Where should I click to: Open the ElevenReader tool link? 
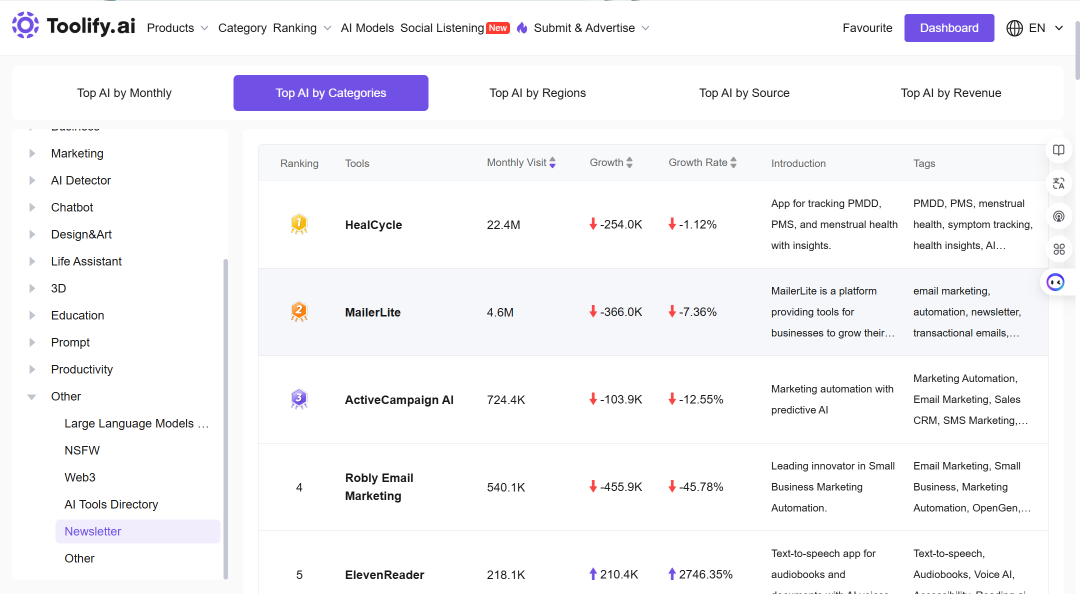[384, 575]
